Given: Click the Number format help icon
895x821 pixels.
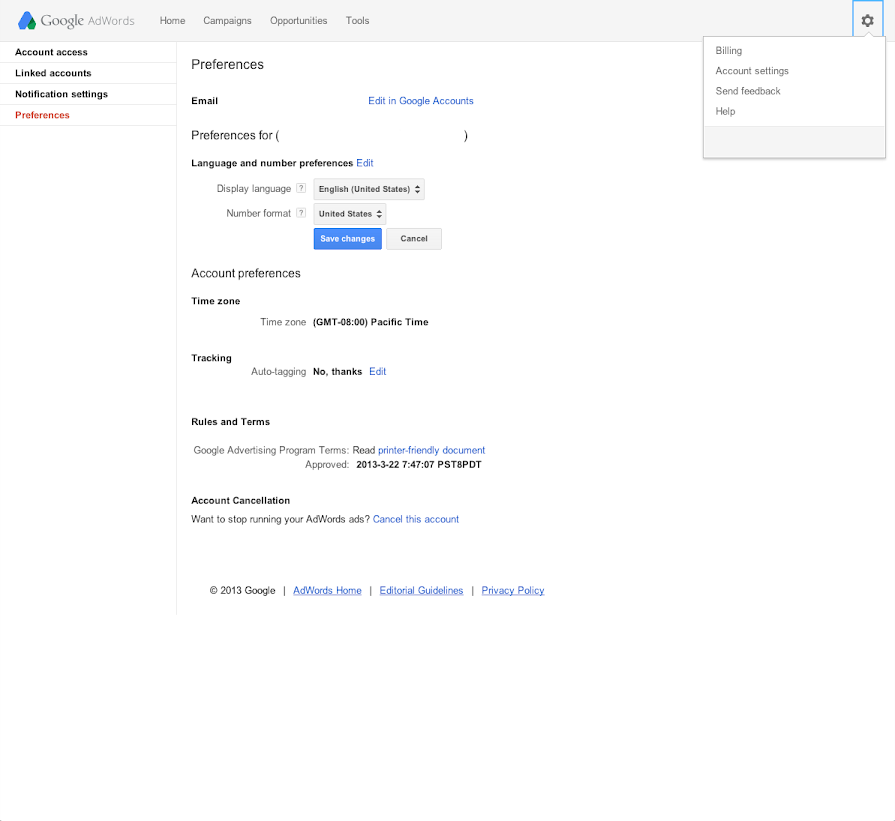Looking at the screenshot, I should (301, 213).
